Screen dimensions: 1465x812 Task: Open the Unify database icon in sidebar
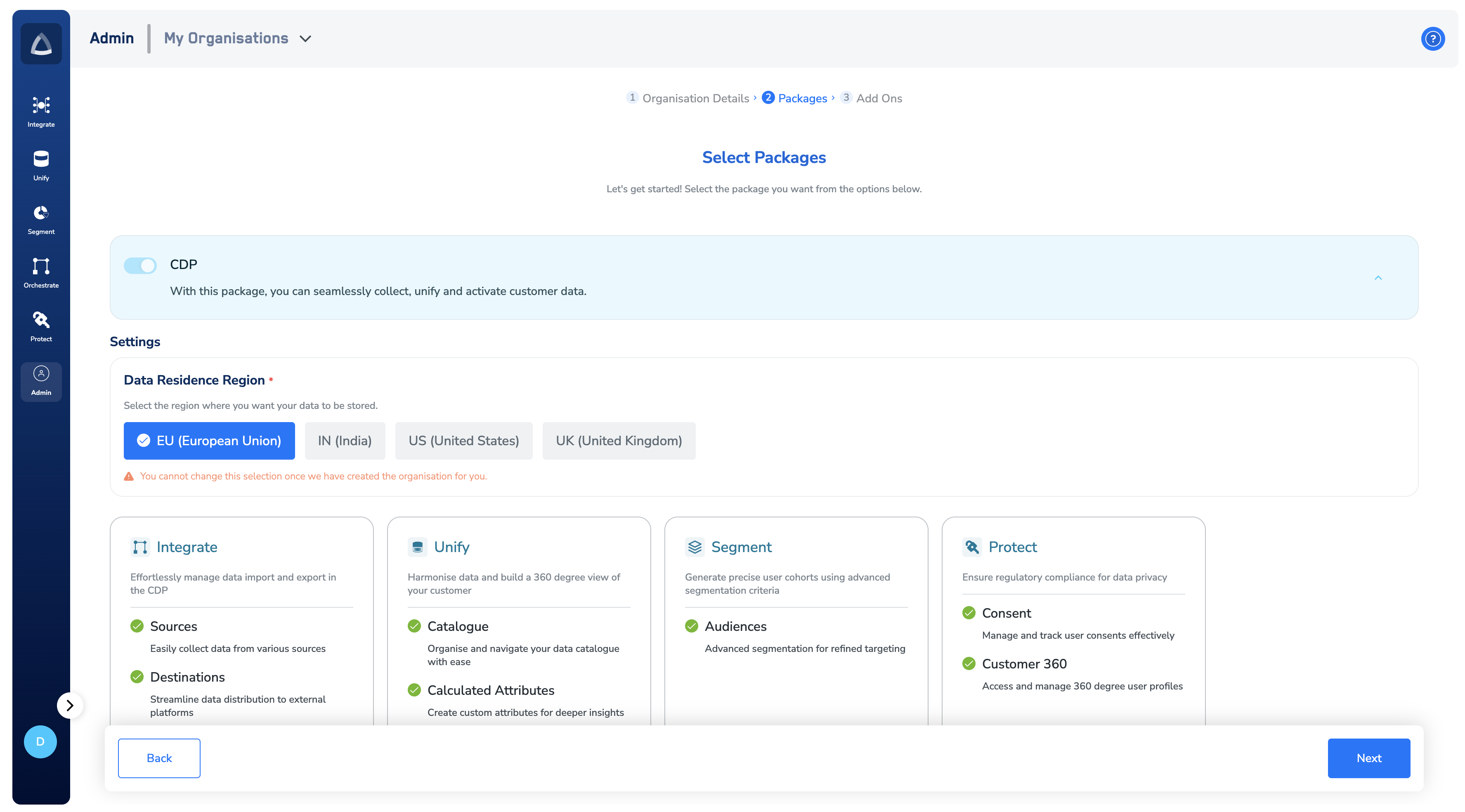(x=41, y=165)
